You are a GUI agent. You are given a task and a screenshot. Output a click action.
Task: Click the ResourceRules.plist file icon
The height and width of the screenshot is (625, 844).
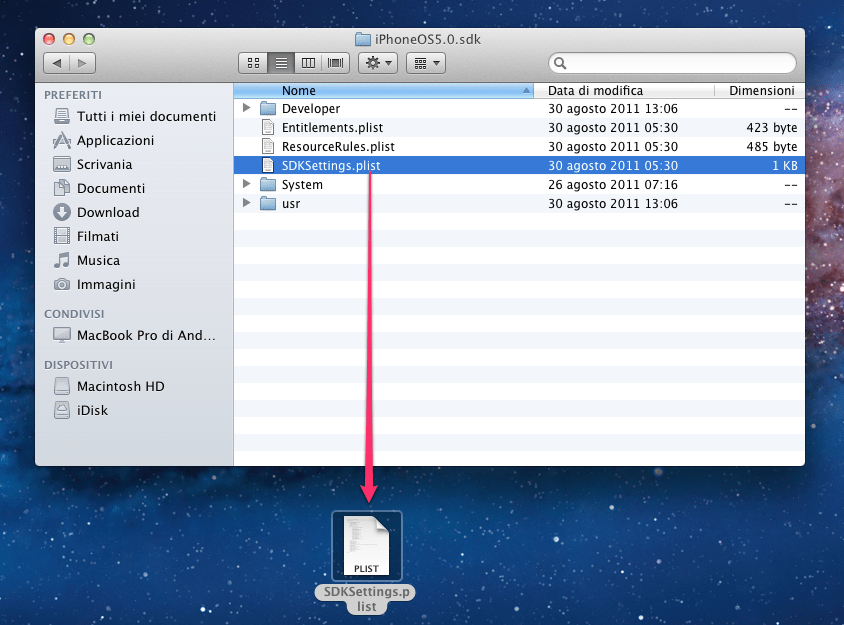click(268, 146)
